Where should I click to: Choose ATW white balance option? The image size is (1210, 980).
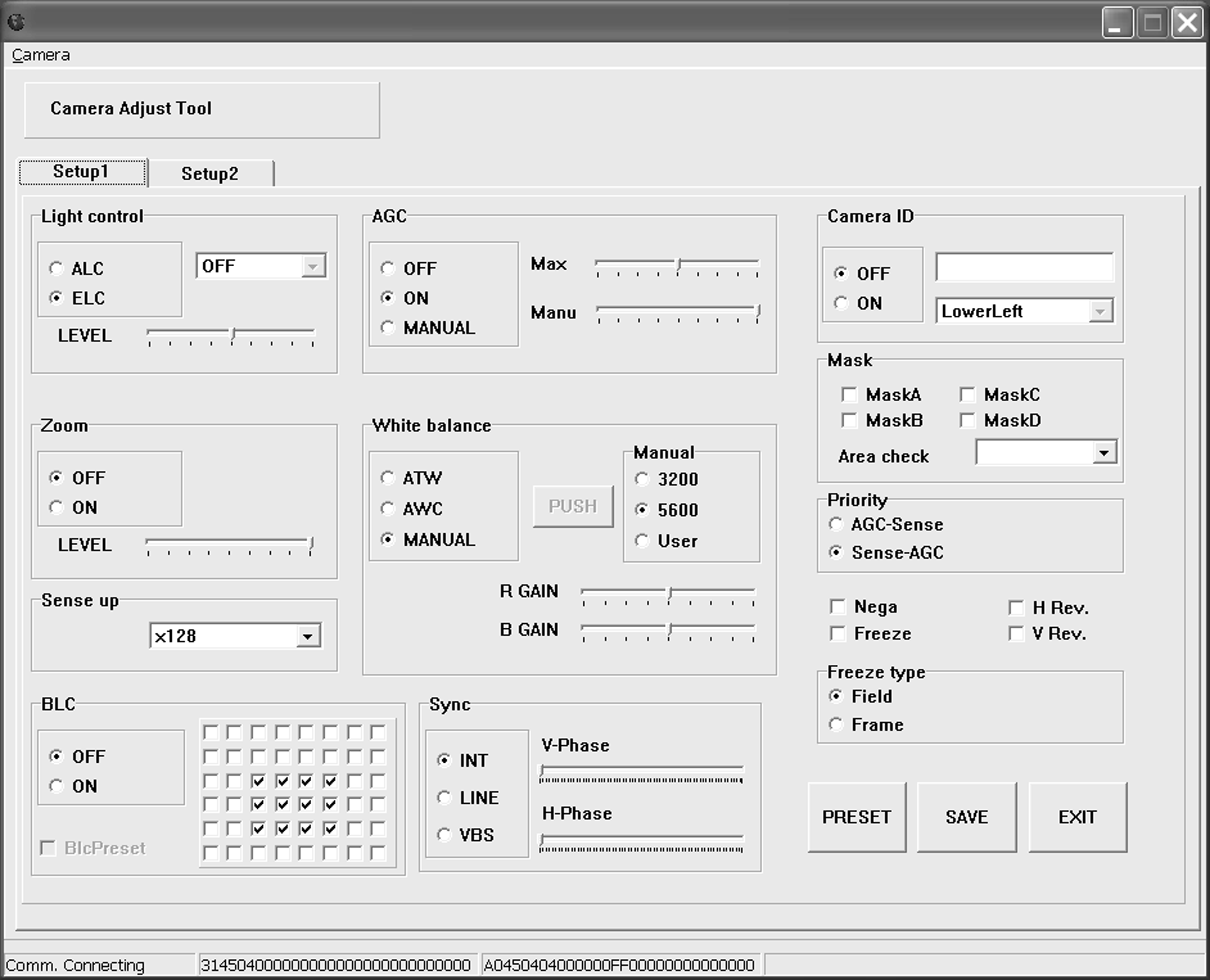tap(388, 478)
